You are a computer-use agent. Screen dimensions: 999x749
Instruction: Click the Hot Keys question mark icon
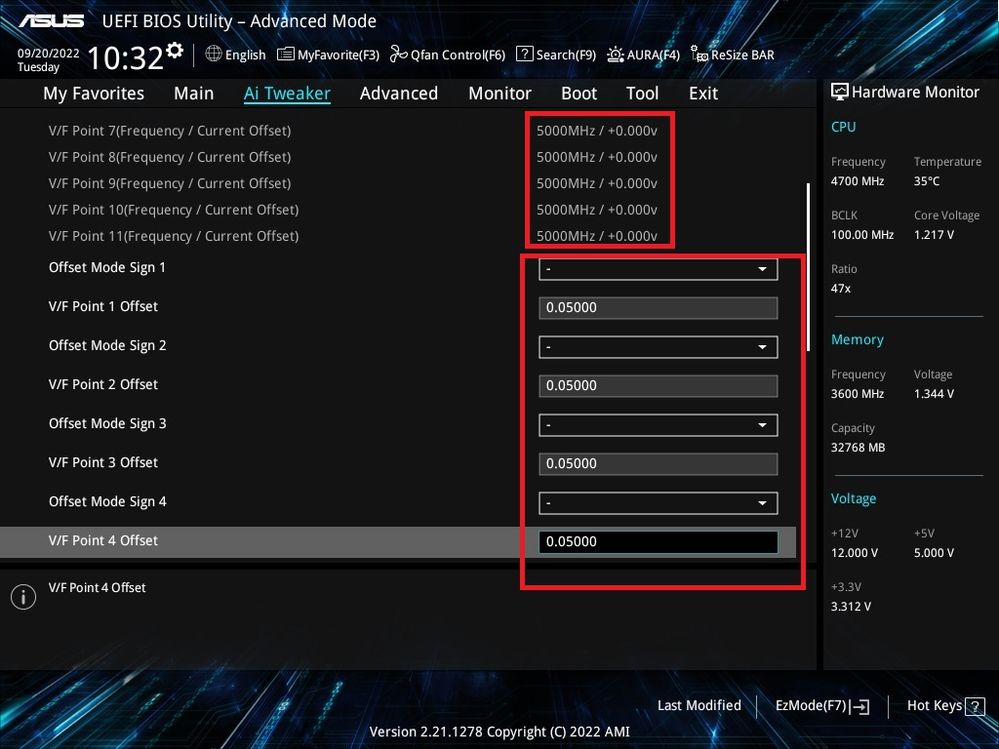tap(975, 706)
